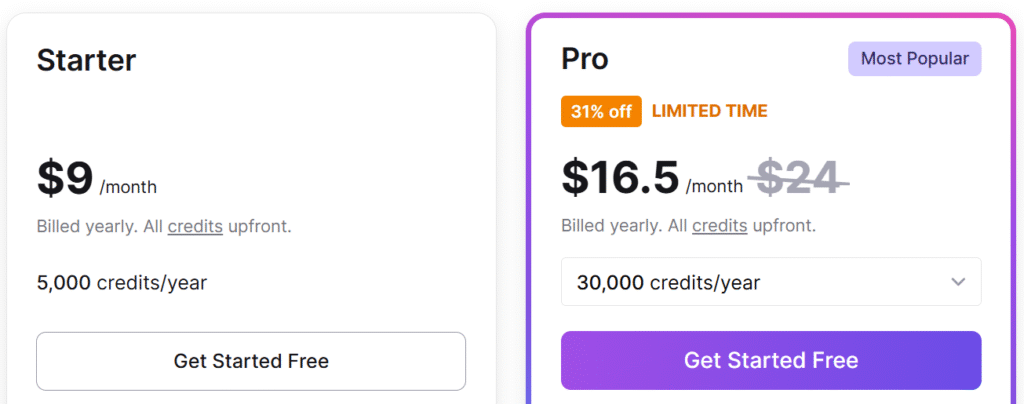Click the purple Get Started Free button
This screenshot has height=404, width=1024.
point(771,361)
